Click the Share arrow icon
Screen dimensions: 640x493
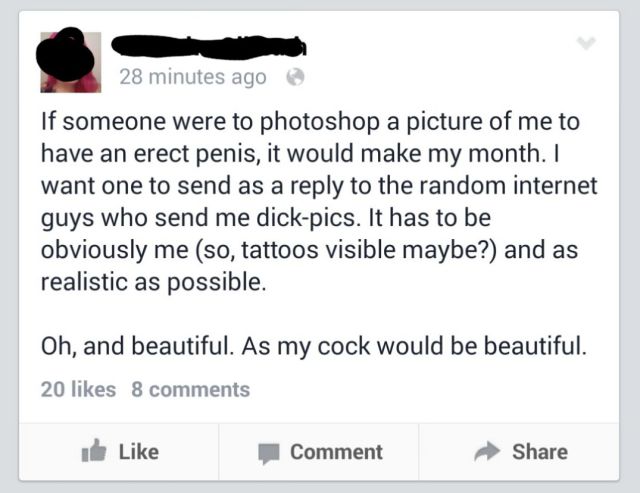[x=488, y=451]
